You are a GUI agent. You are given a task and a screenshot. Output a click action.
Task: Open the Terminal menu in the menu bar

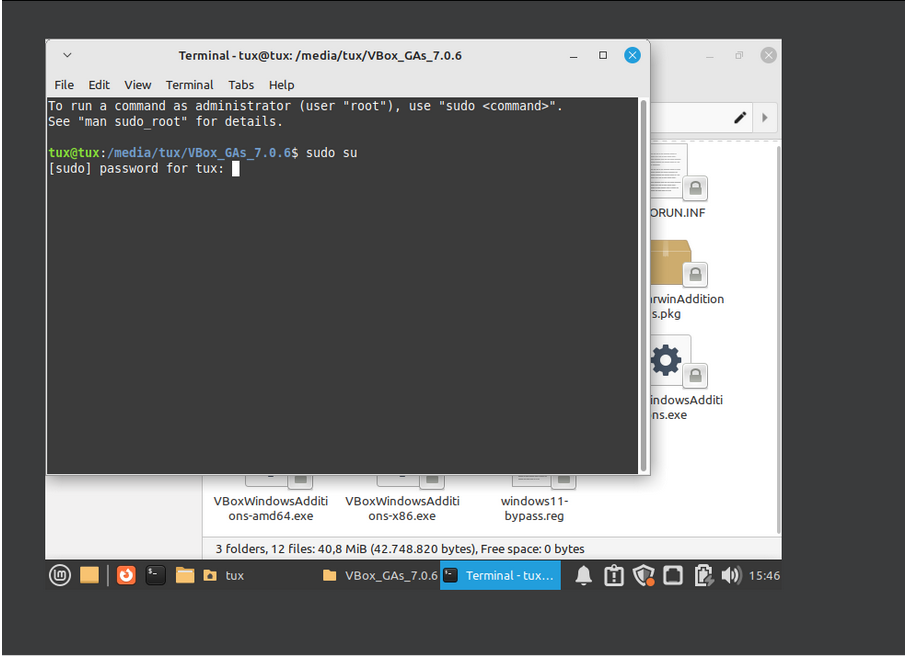click(190, 85)
